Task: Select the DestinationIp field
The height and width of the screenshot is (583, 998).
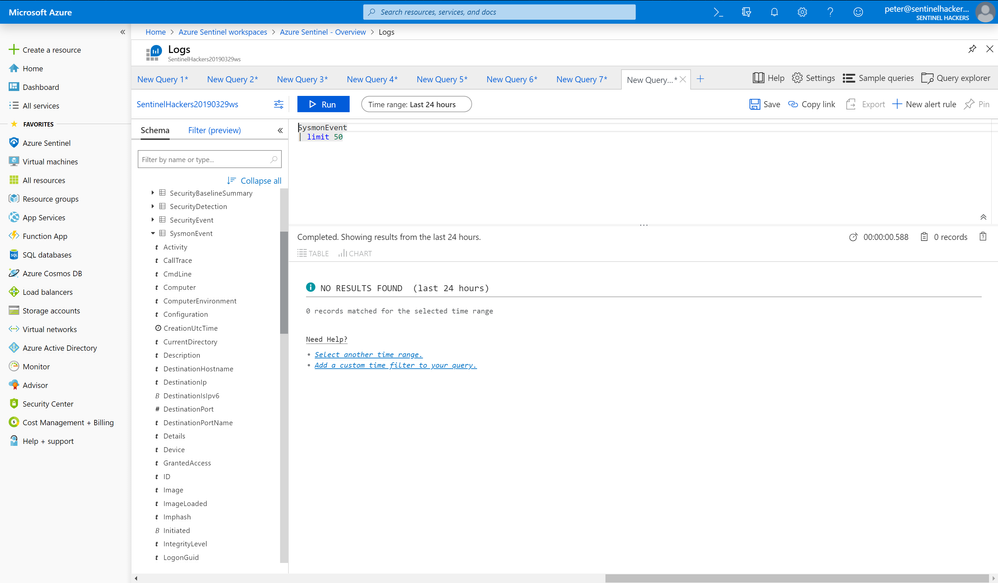Action: tap(185, 383)
